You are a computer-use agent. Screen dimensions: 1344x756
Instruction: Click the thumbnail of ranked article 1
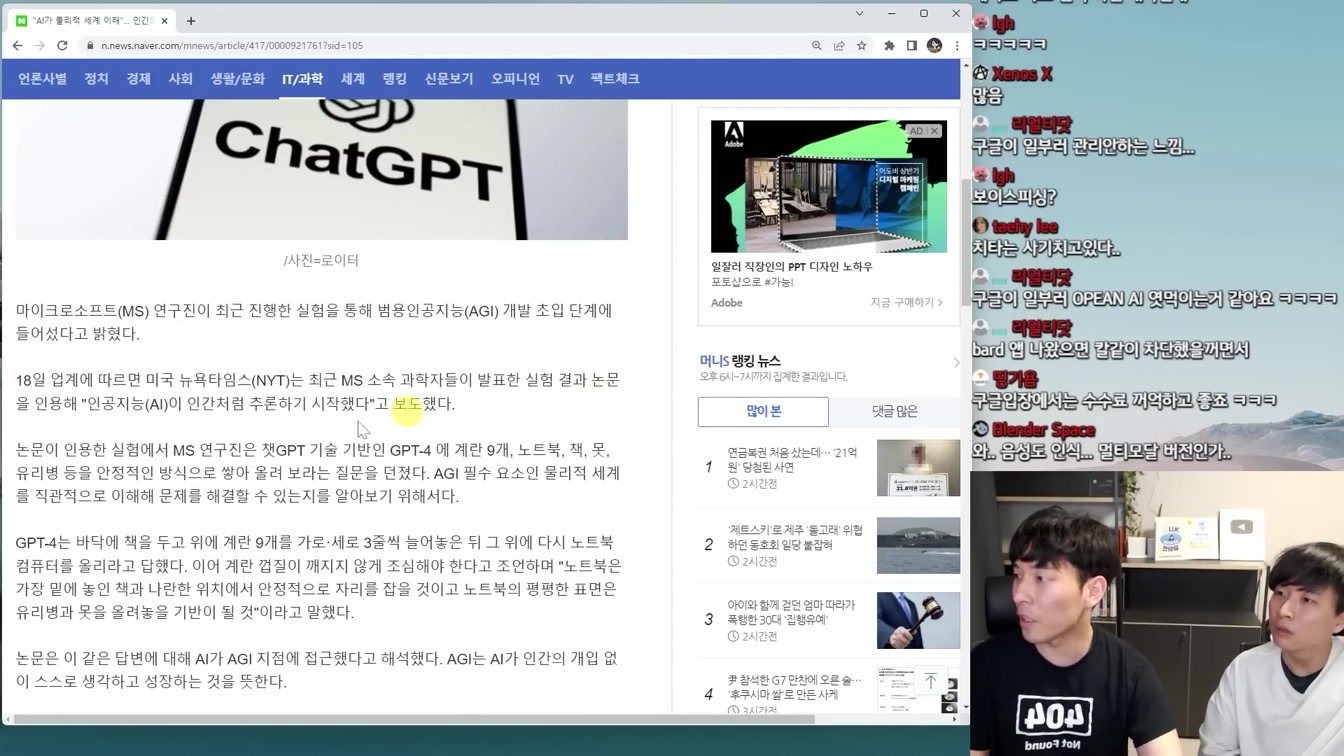[918, 468]
